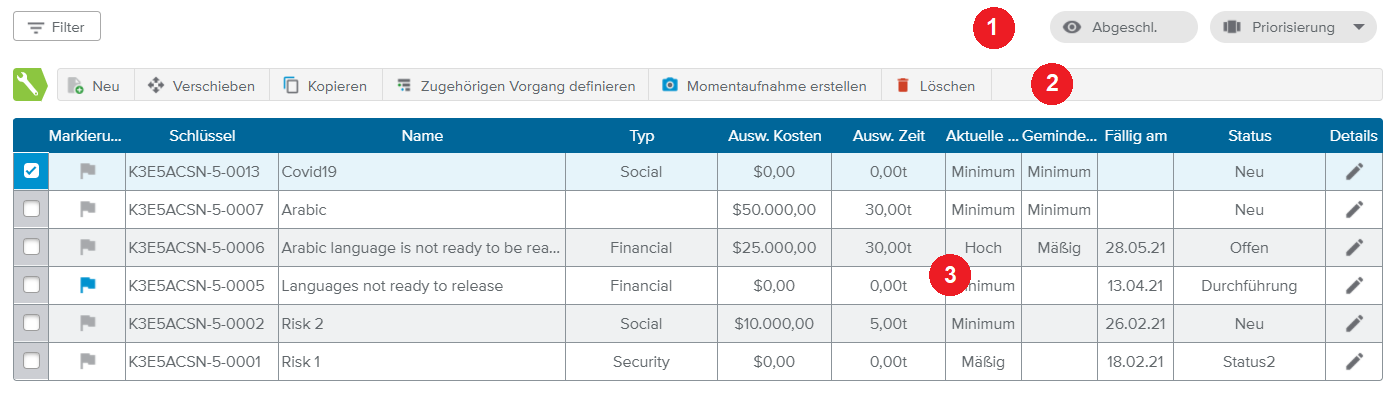The width and height of the screenshot is (1393, 393).
Task: Tick the Risk 2 row checkbox
Action: (31, 324)
